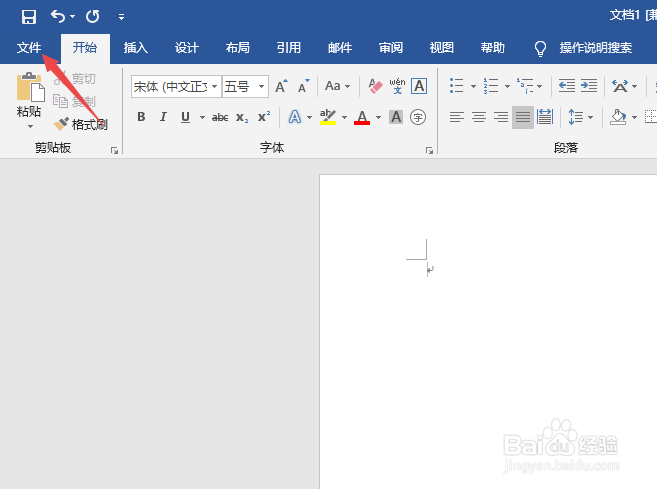
Task: Click the Align Left icon
Action: pos(457,117)
